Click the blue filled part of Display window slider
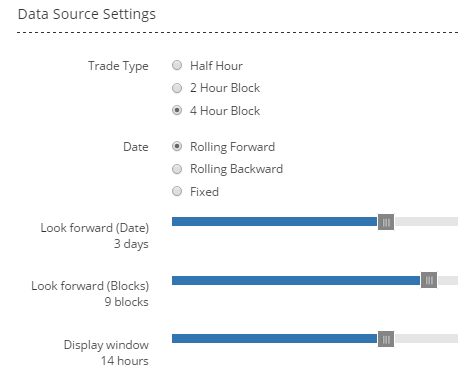 click(x=275, y=339)
